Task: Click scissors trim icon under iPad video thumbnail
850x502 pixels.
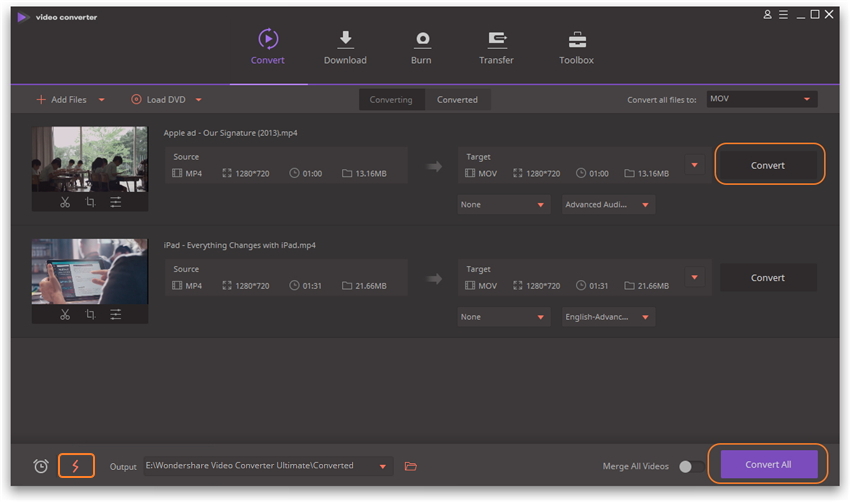Action: (x=64, y=314)
